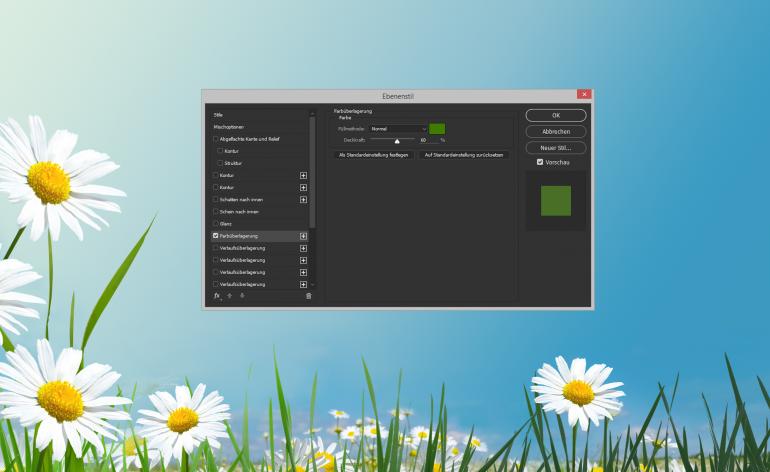Open the green overlay color swatch
This screenshot has width=770, height=472.
click(437, 129)
